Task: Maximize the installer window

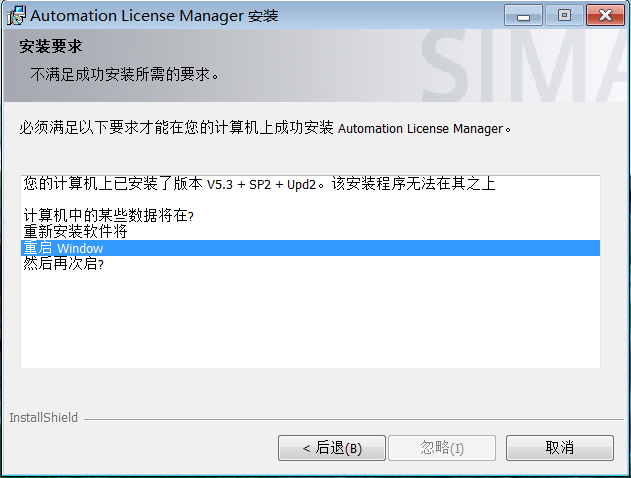Action: pos(564,15)
